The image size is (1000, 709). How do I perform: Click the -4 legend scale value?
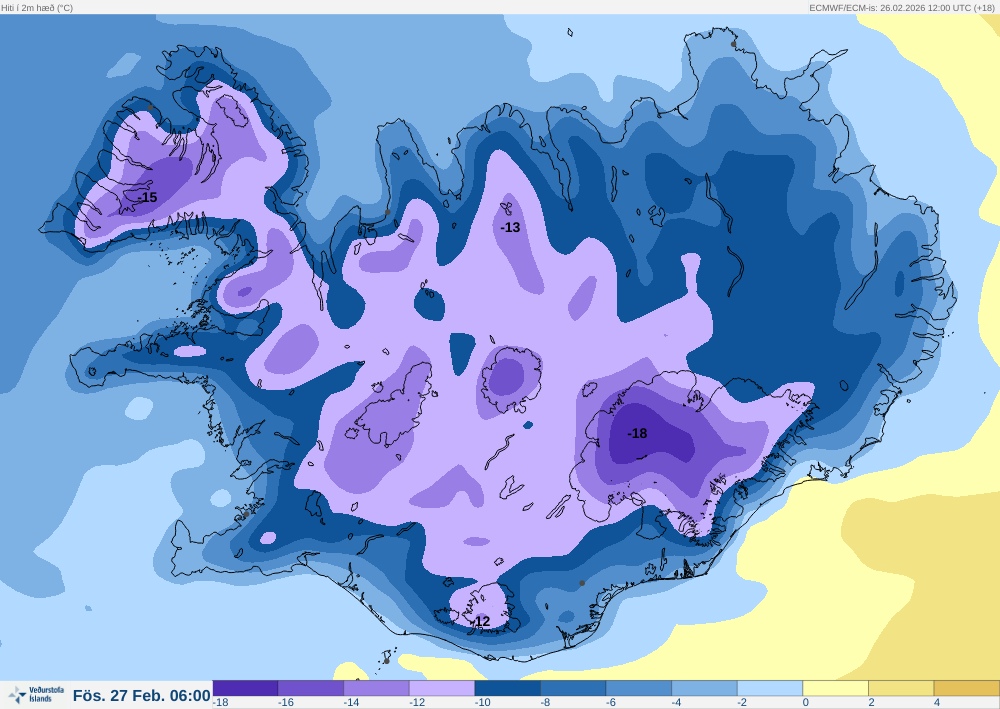[677, 703]
